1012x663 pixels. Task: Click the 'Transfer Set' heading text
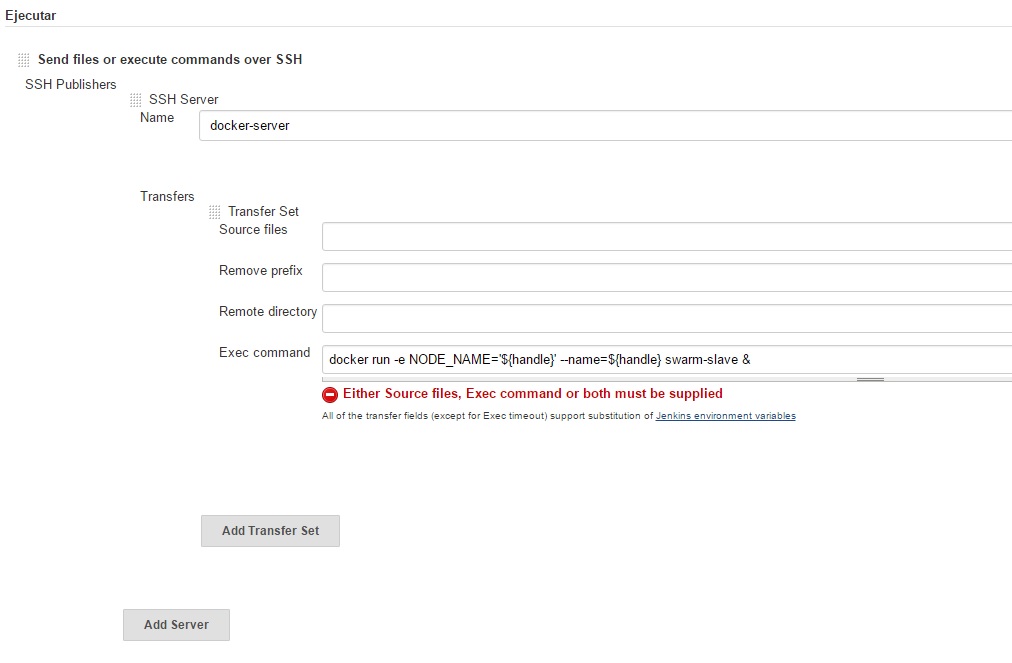pyautogui.click(x=263, y=212)
